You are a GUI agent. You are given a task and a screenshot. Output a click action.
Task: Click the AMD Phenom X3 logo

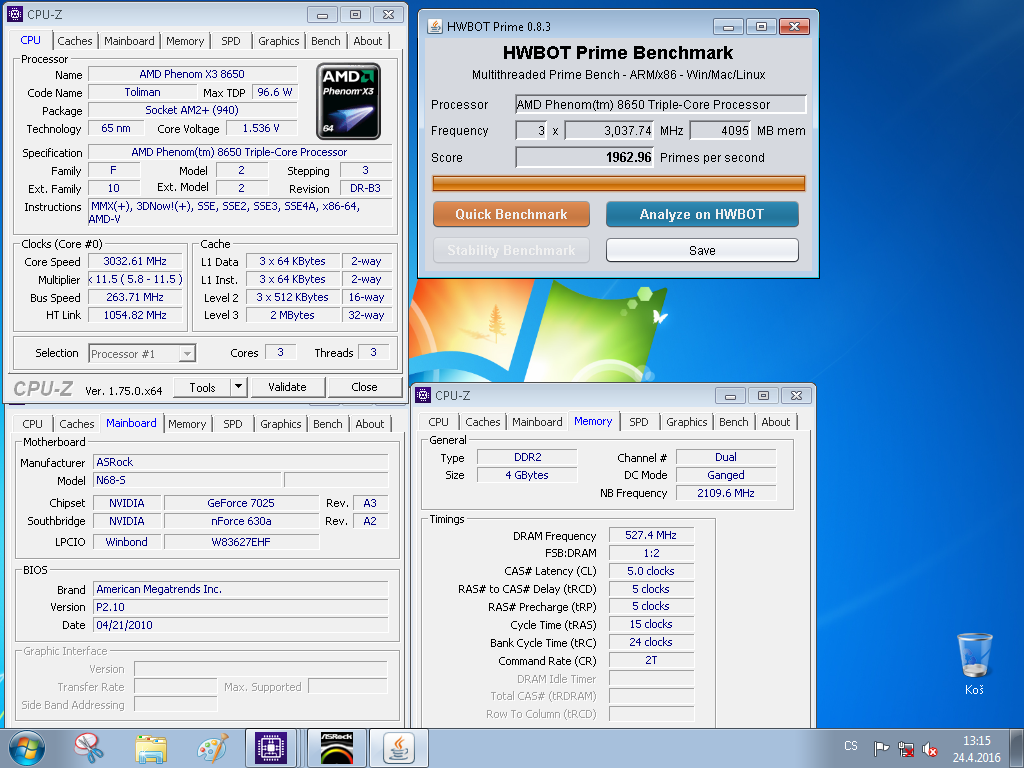pos(349,101)
